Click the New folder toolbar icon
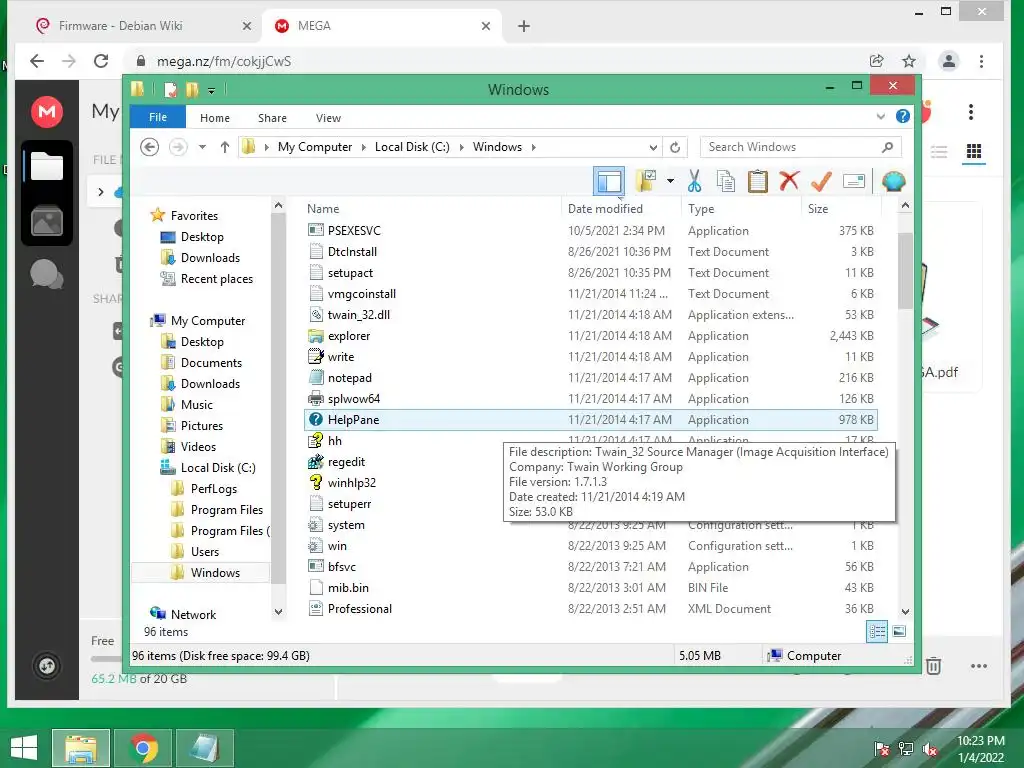The image size is (1024, 768). coord(647,181)
